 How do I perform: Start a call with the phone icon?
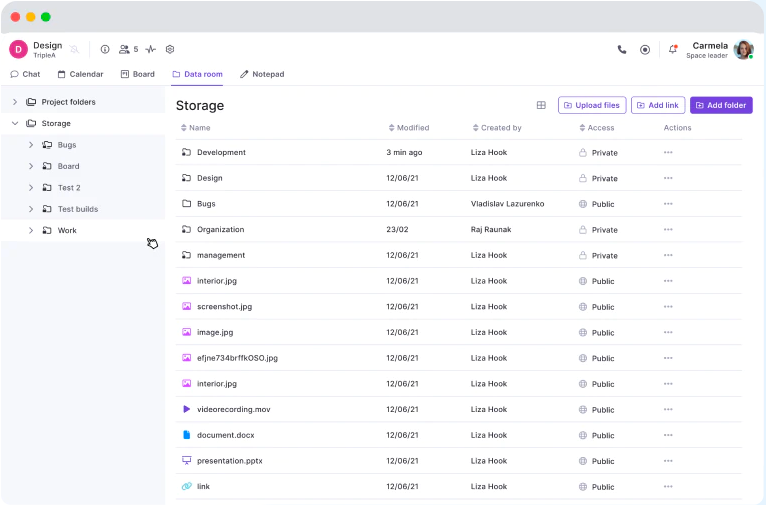pyautogui.click(x=622, y=49)
